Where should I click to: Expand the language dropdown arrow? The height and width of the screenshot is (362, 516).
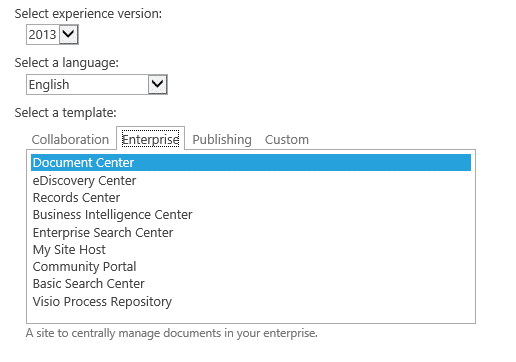(158, 84)
